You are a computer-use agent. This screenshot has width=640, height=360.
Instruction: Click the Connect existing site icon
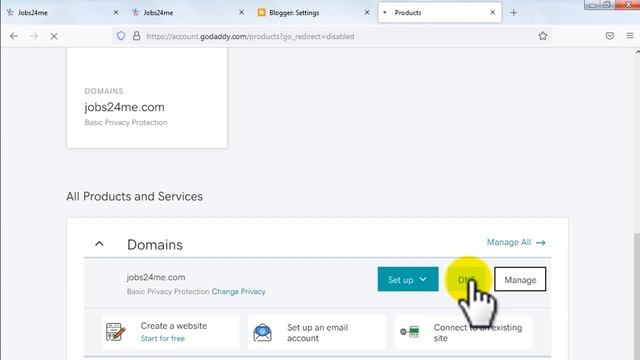(410, 332)
